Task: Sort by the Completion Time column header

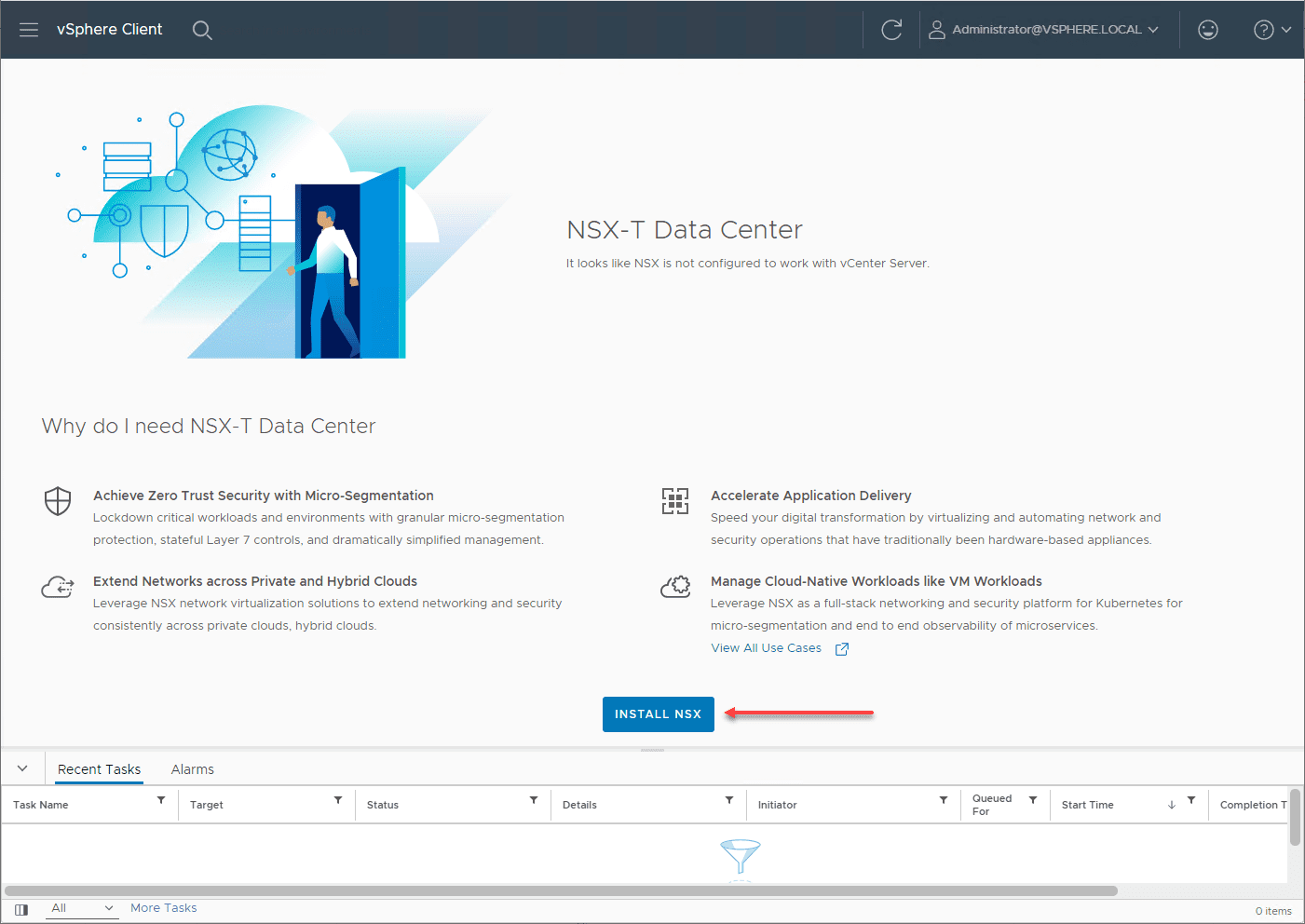Action: [x=1254, y=805]
